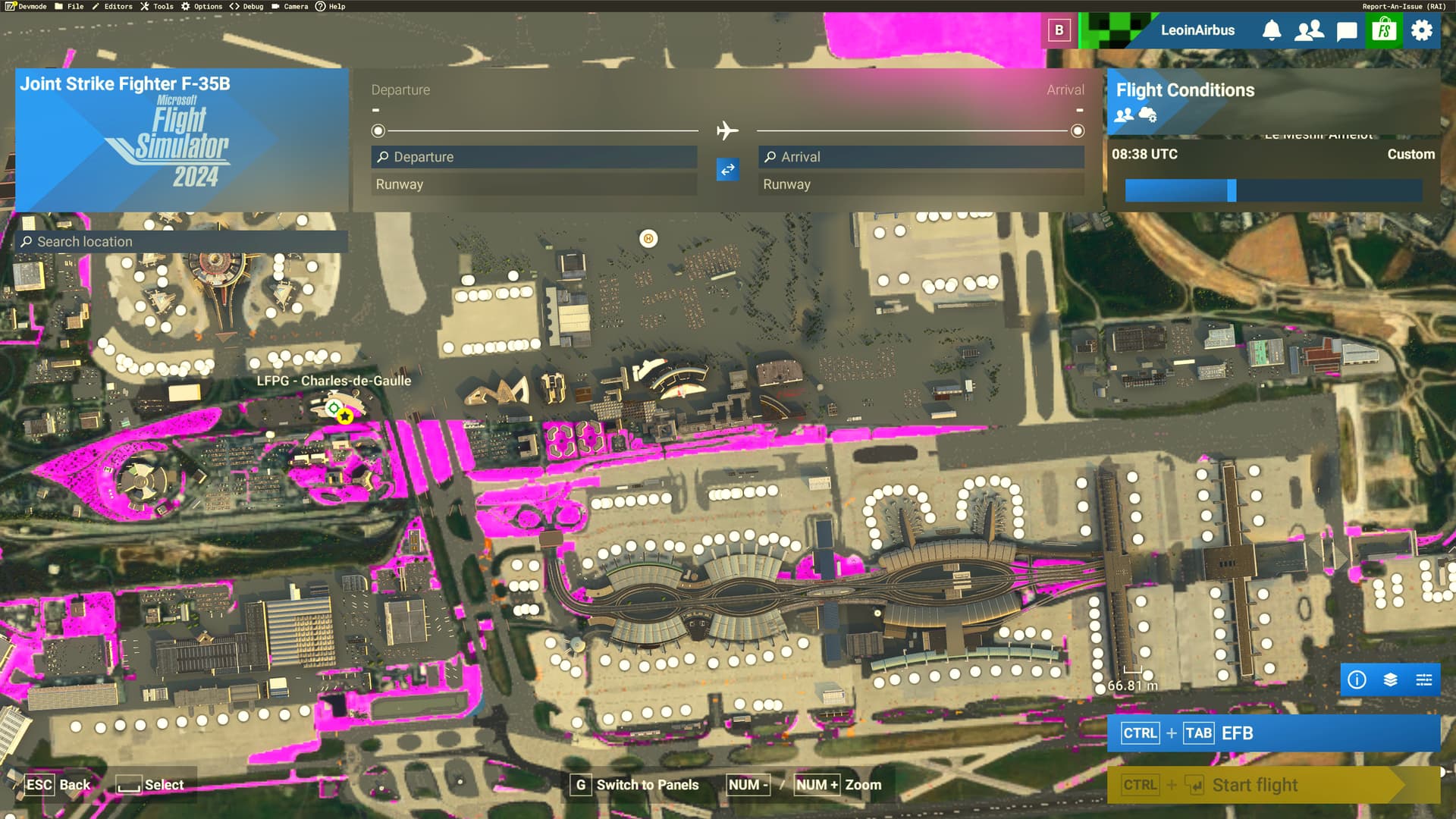Click the Search location field
The width and height of the screenshot is (1456, 819).
click(x=182, y=242)
